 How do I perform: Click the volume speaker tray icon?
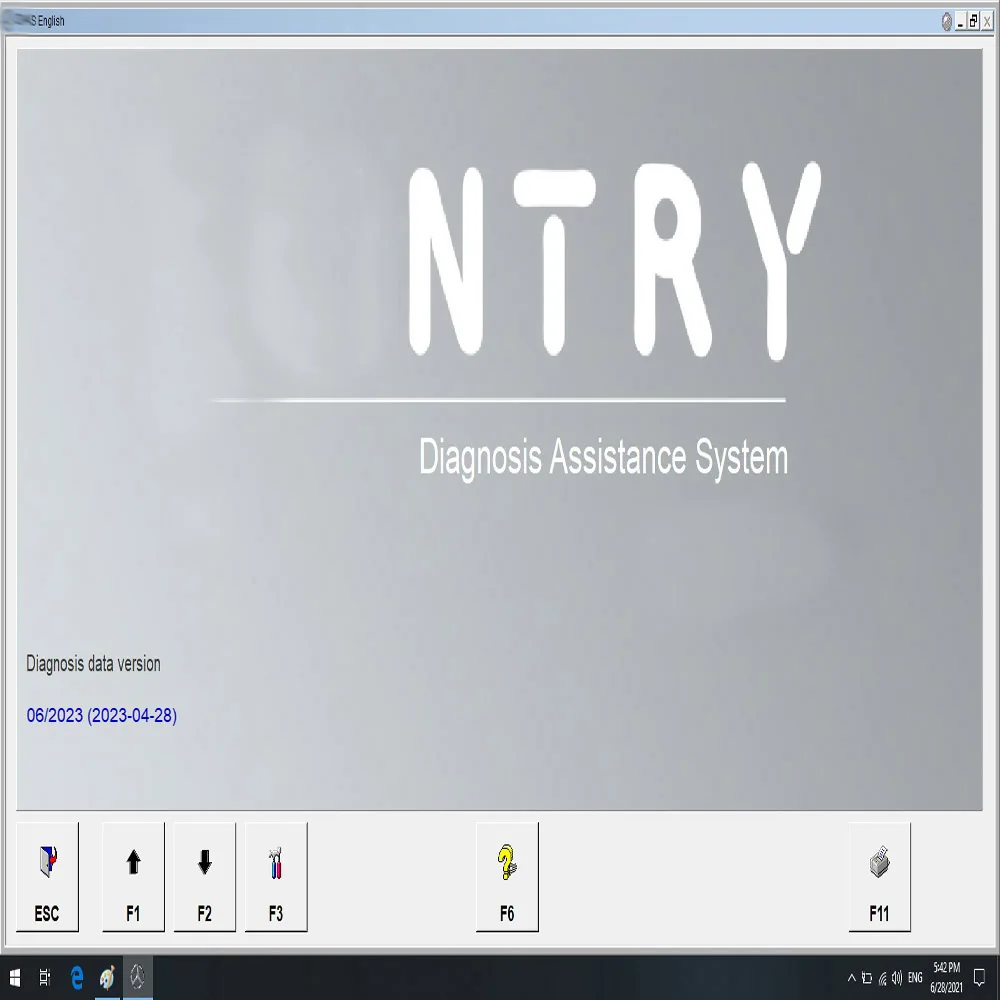click(897, 978)
